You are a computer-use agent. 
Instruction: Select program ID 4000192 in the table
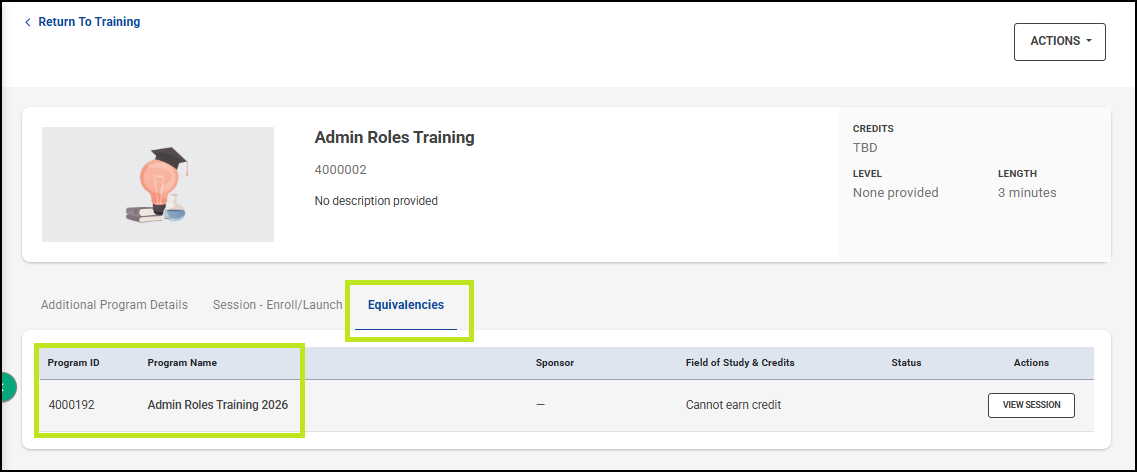point(71,405)
